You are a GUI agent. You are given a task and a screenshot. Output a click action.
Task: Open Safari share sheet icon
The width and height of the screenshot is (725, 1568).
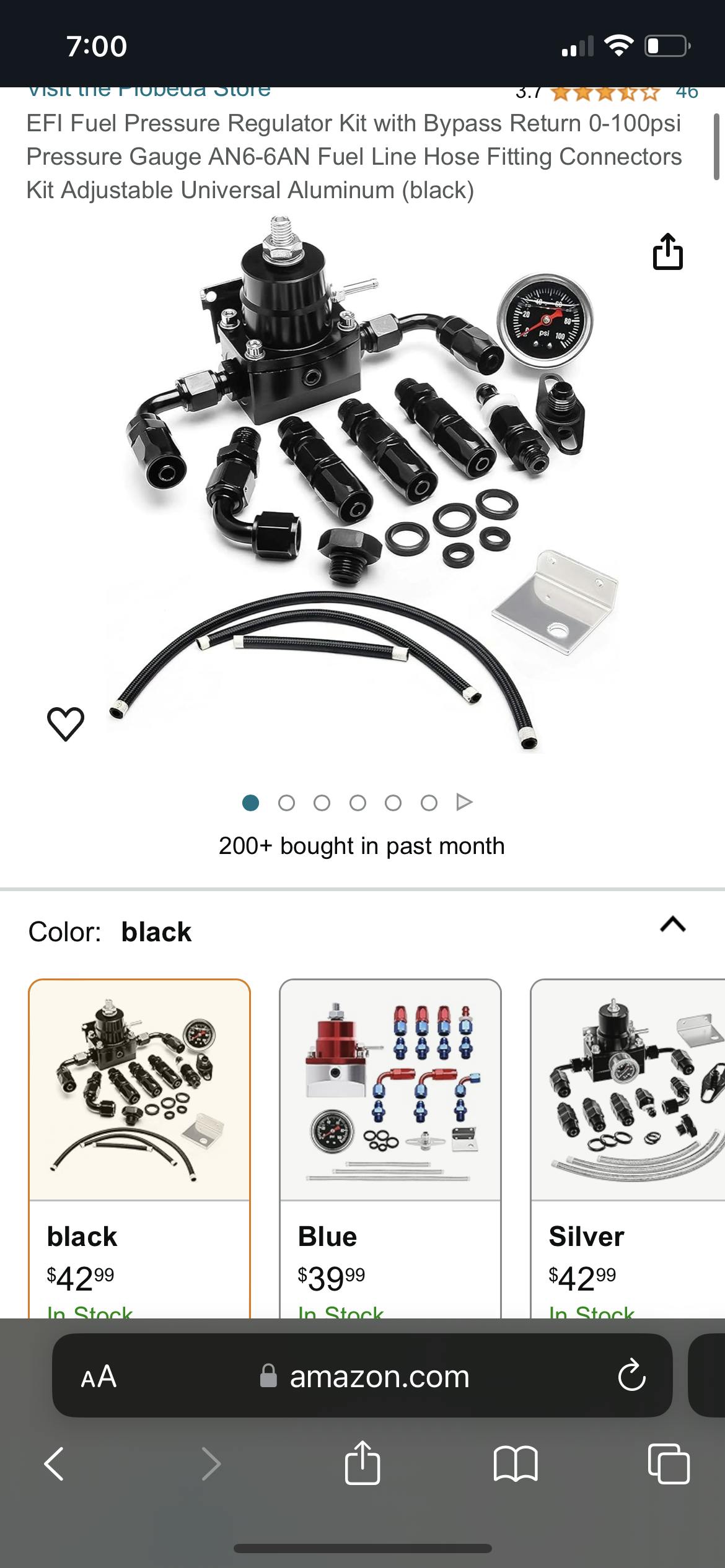tap(362, 1463)
